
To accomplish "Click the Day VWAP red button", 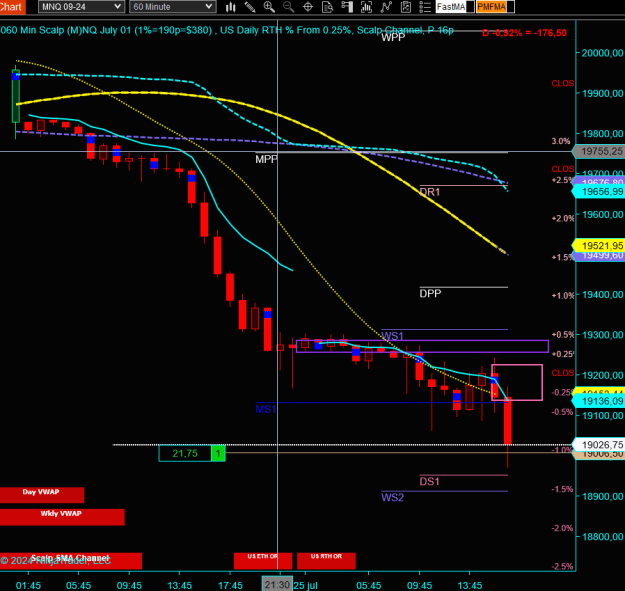I will (42, 495).
